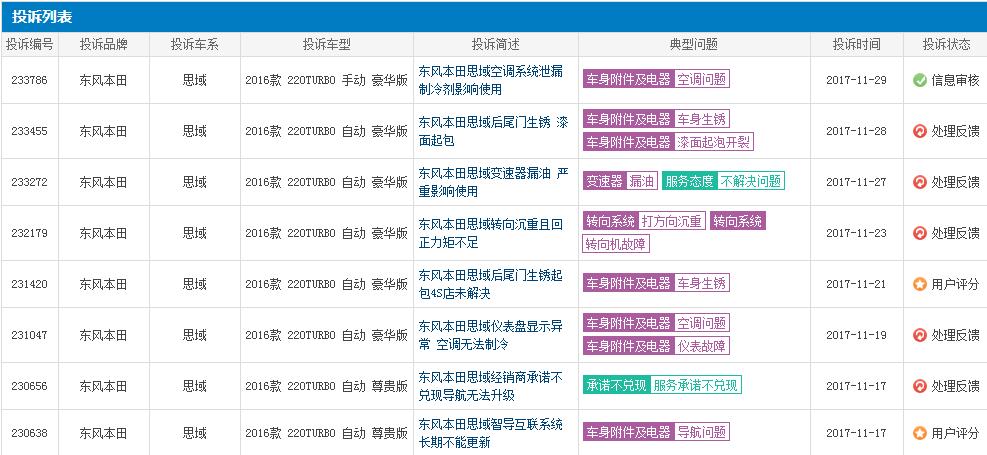This screenshot has width=987, height=455.
Task: Click complaint number 232179
Action: coord(30,233)
